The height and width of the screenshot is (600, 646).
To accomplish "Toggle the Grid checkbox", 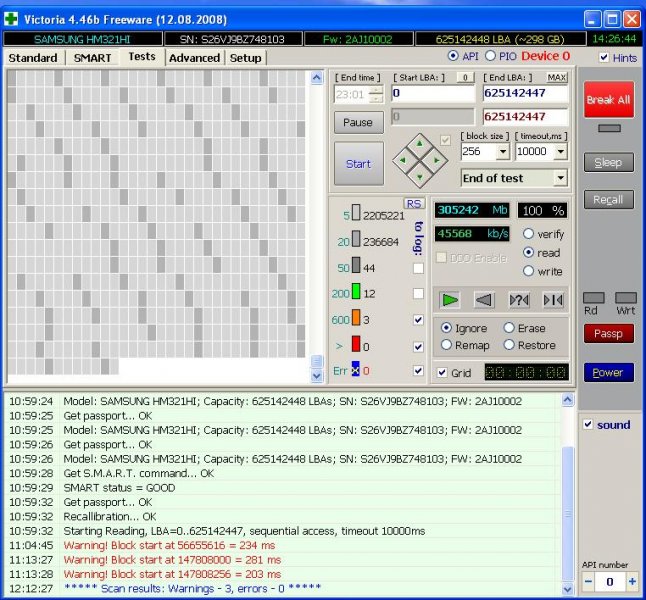I will click(x=443, y=372).
